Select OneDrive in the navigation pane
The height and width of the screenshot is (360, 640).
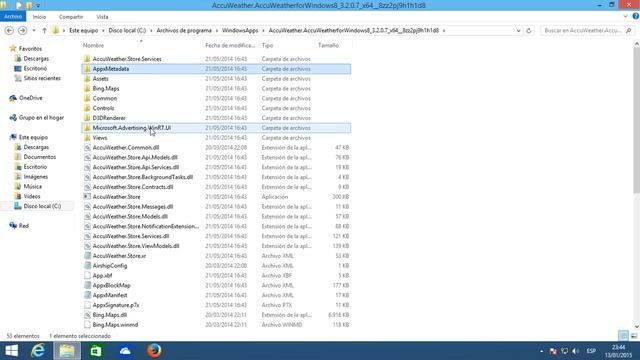(x=30, y=98)
